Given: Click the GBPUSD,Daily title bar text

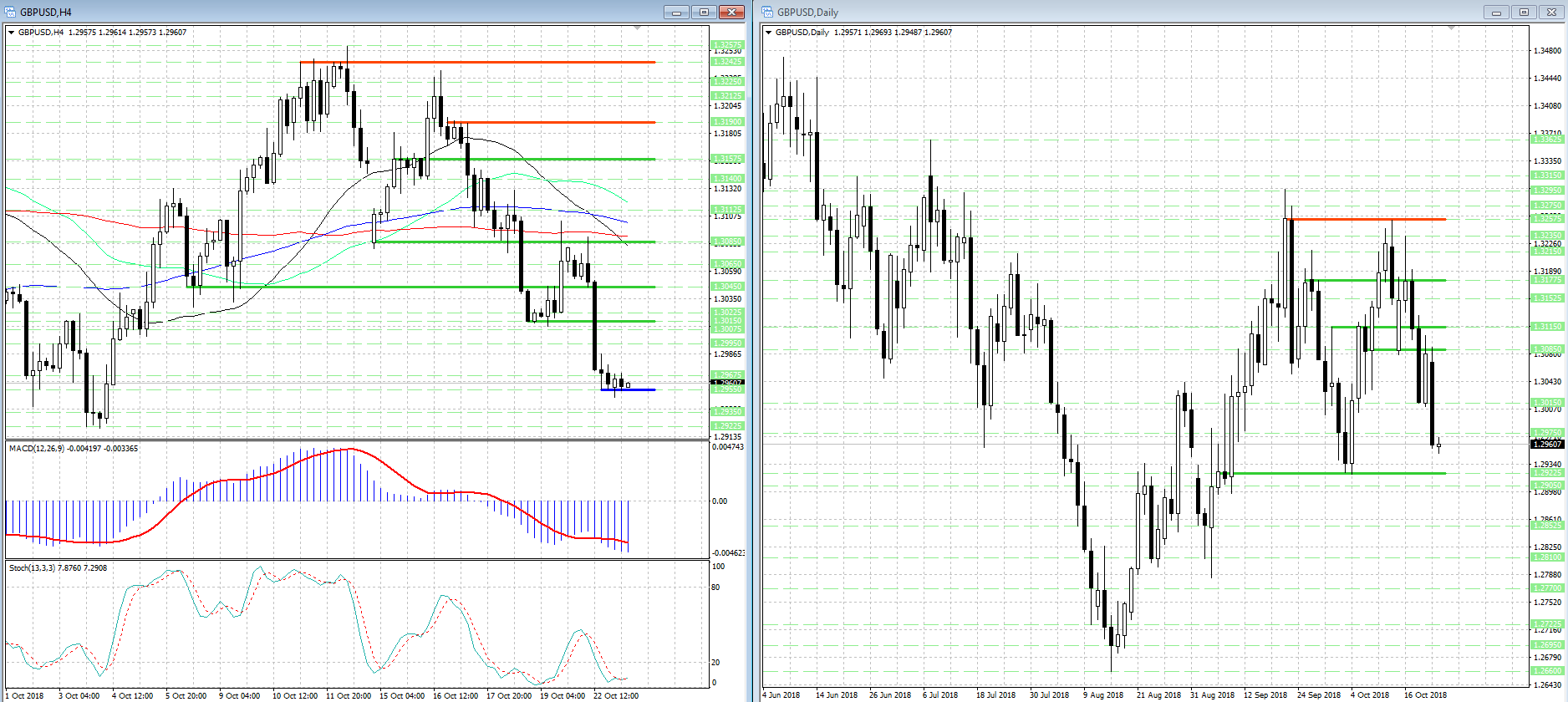Looking at the screenshot, I should 807,13.
